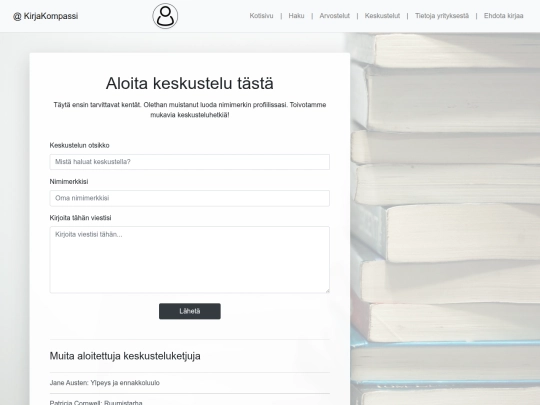
Task: Go to Kotisivu in the navigation
Action: [x=261, y=16]
